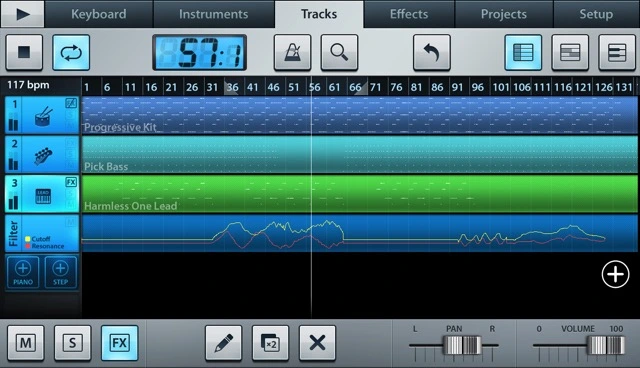Click bar 101 on the timeline ruler
This screenshot has width=640, height=368.
tap(500, 87)
